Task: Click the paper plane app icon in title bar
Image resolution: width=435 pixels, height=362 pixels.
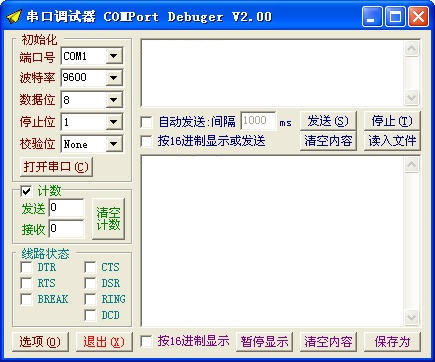Action: tap(14, 16)
